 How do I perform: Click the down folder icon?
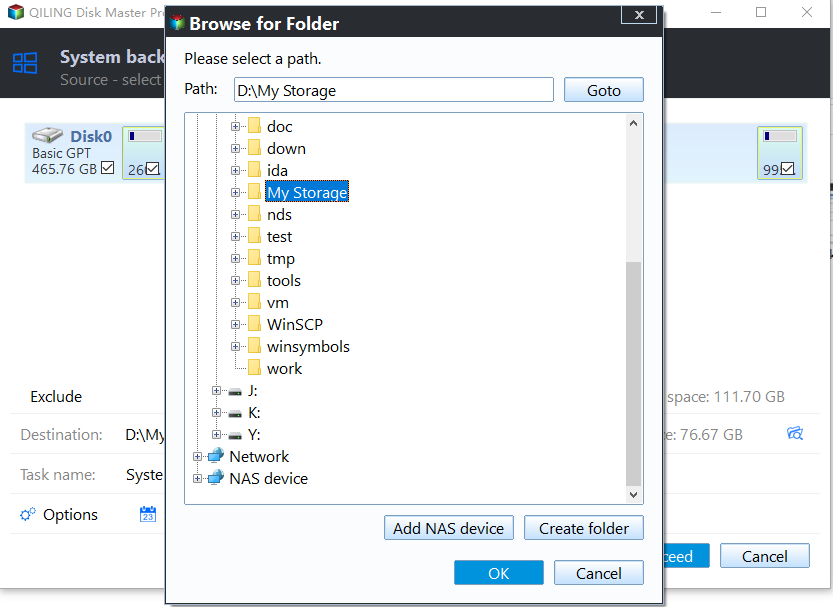pos(254,148)
